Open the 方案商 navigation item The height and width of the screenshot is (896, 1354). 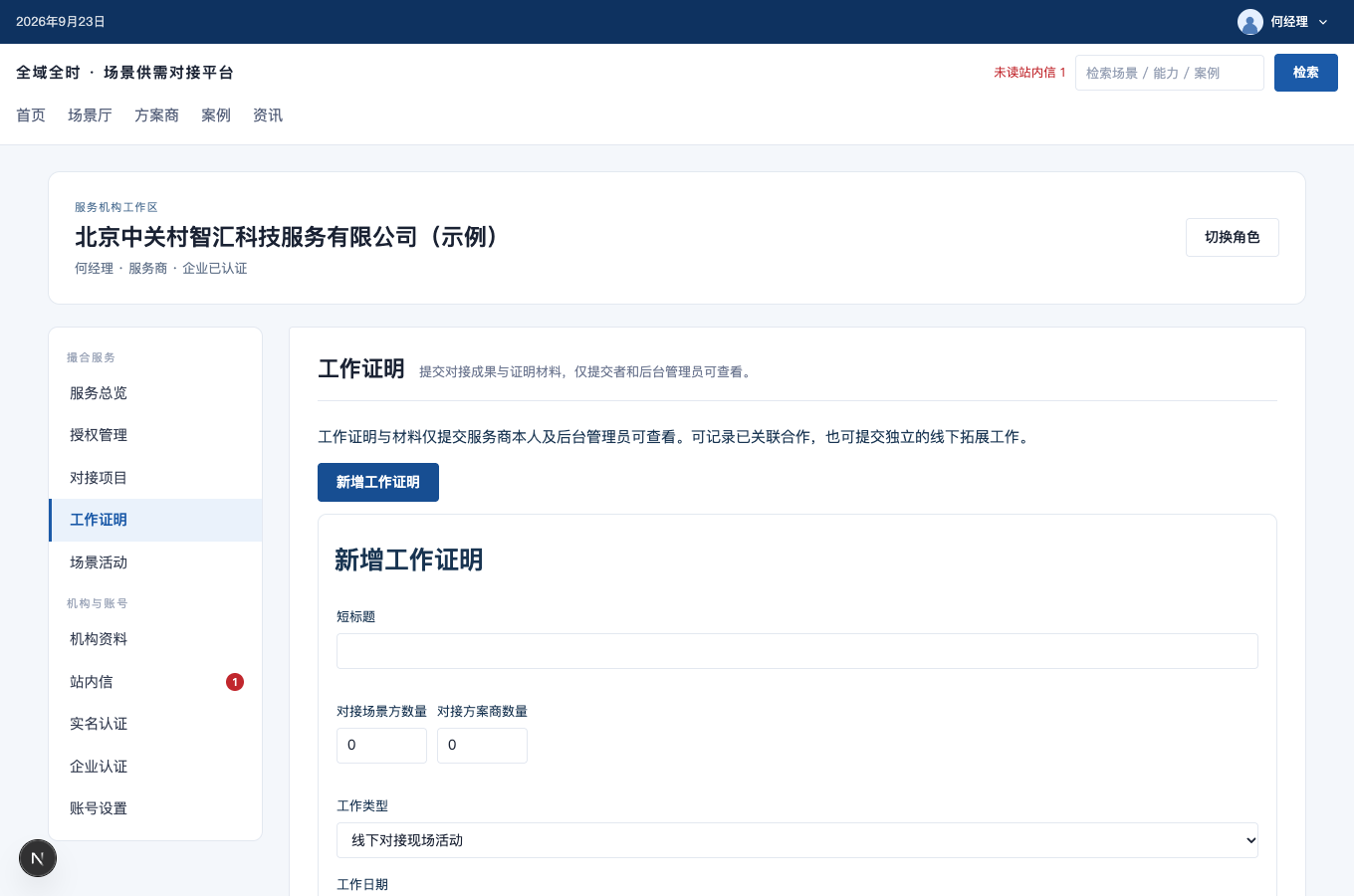[156, 115]
